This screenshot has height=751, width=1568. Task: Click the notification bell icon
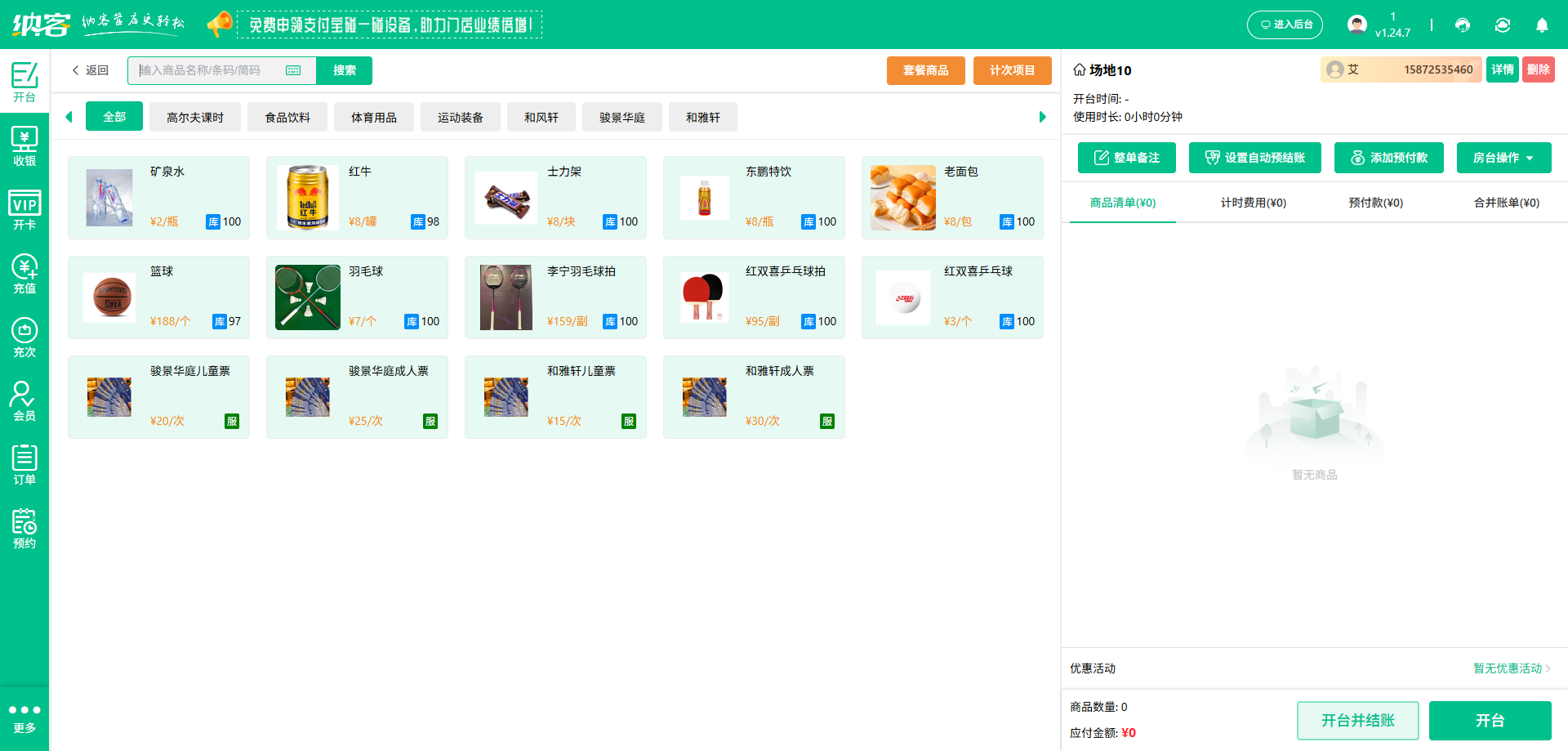click(1542, 25)
